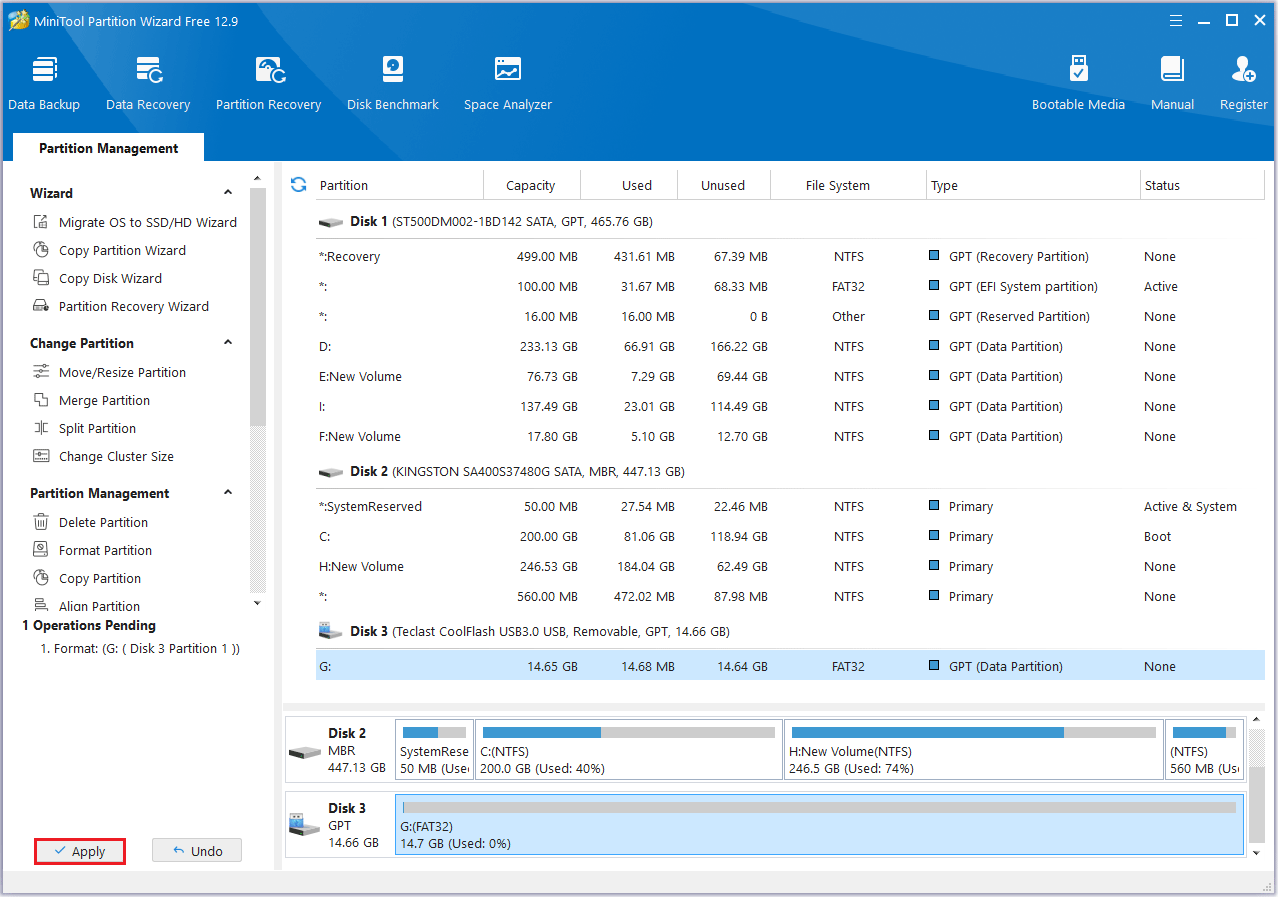Select the C: partition row
Image resolution: width=1278 pixels, height=897 pixels.
pyautogui.click(x=790, y=536)
